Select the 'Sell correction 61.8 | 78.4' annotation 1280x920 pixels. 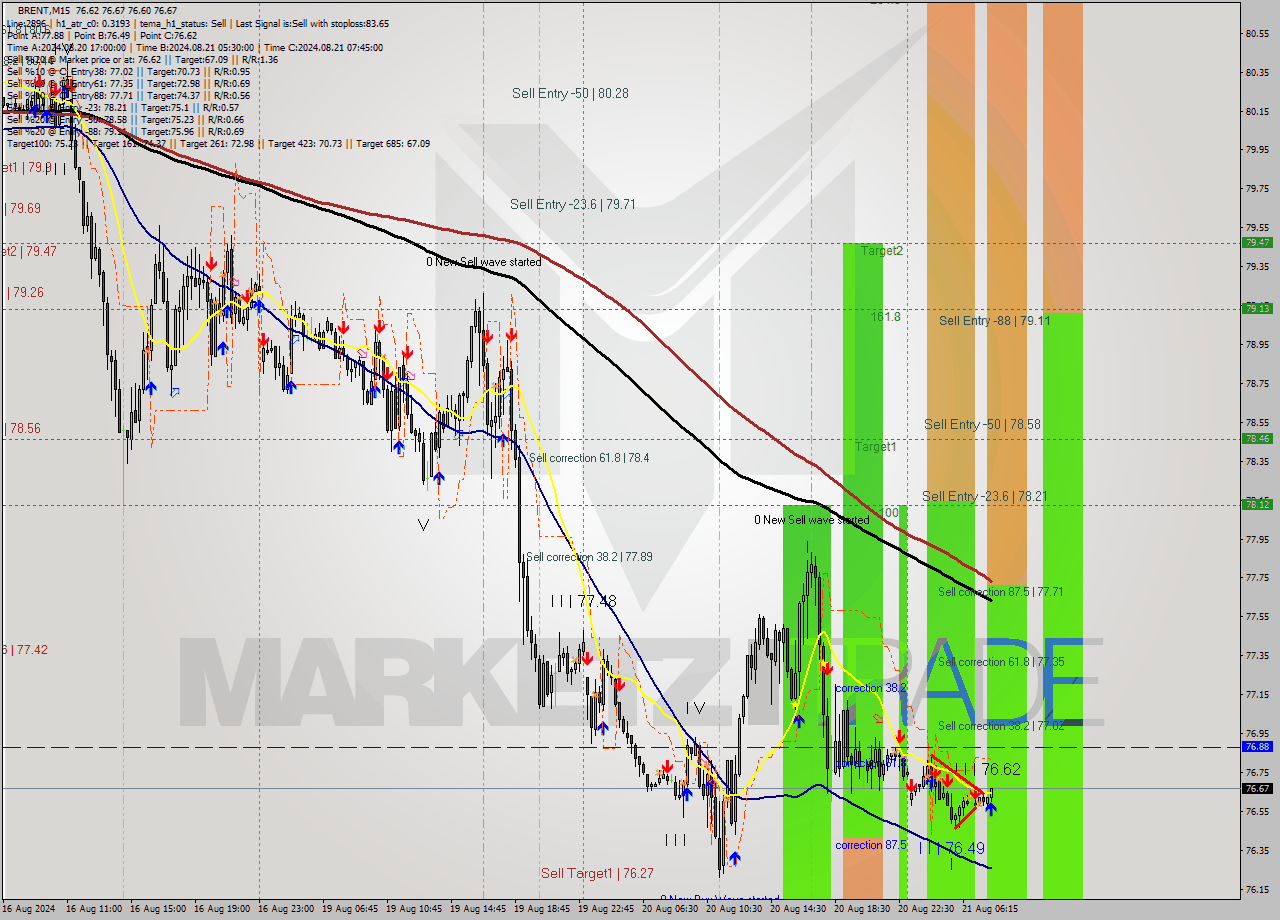pos(589,458)
